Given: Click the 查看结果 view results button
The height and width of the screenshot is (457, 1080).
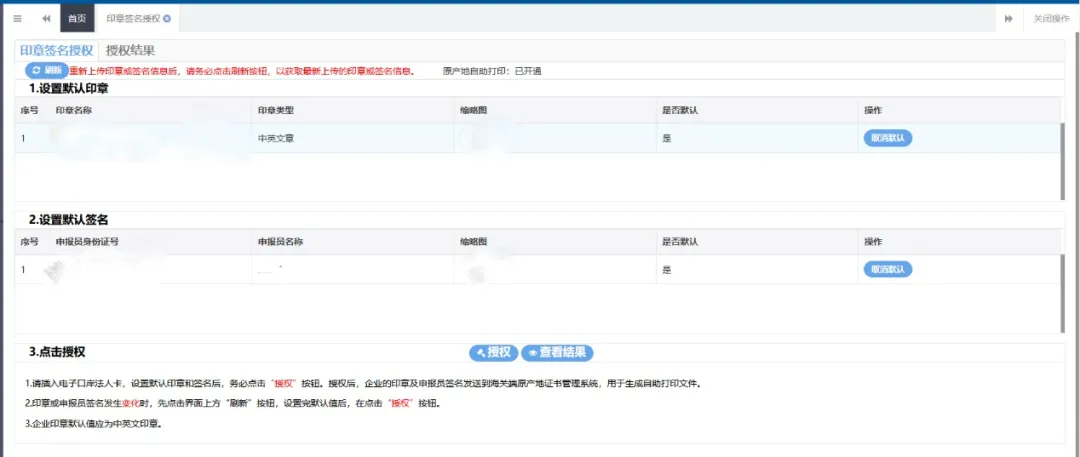Looking at the screenshot, I should 557,353.
